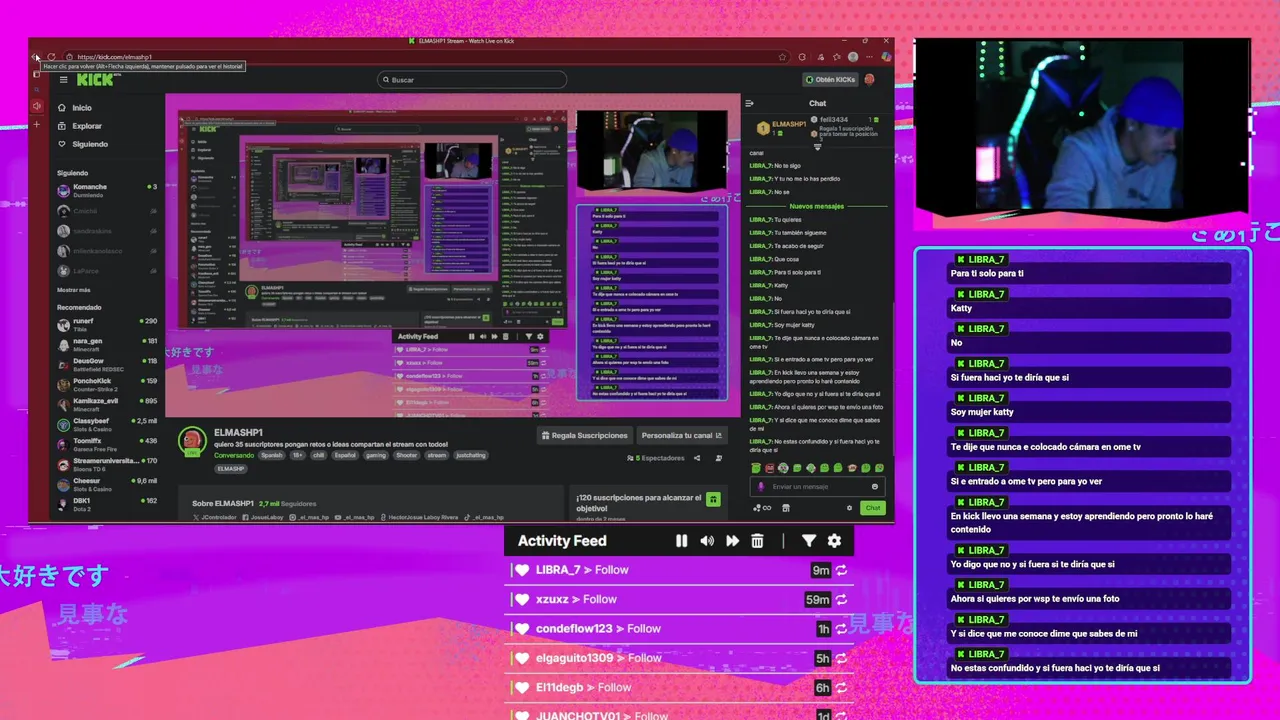Viewport: 1280px width, 720px height.
Task: Open DeusGow recommended channel
Action: click(x=107, y=365)
